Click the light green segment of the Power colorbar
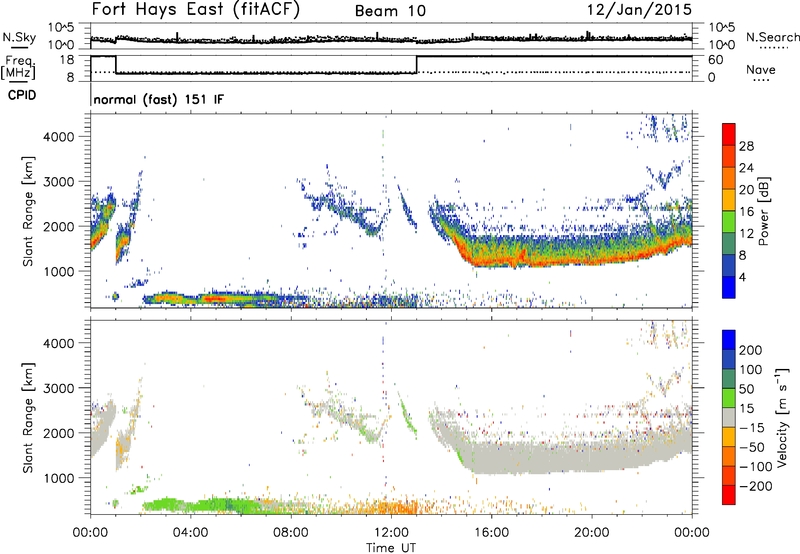This screenshot has width=800, height=554. pos(729,222)
